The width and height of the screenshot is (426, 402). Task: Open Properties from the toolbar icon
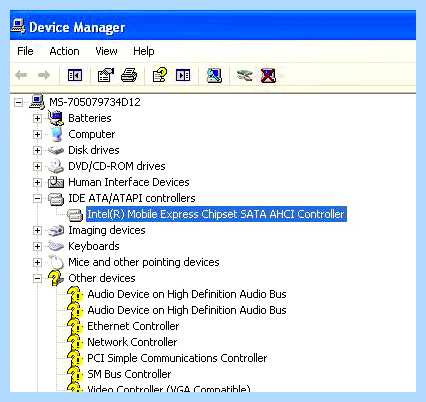pyautogui.click(x=106, y=75)
